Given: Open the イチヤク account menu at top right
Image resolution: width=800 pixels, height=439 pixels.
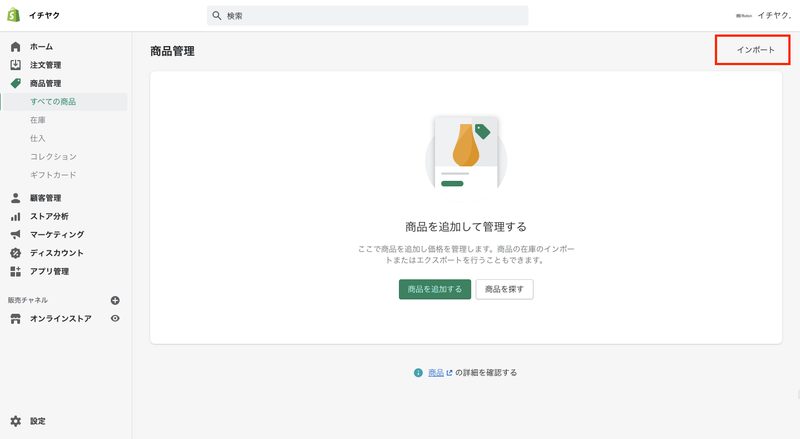Looking at the screenshot, I should click(x=763, y=15).
